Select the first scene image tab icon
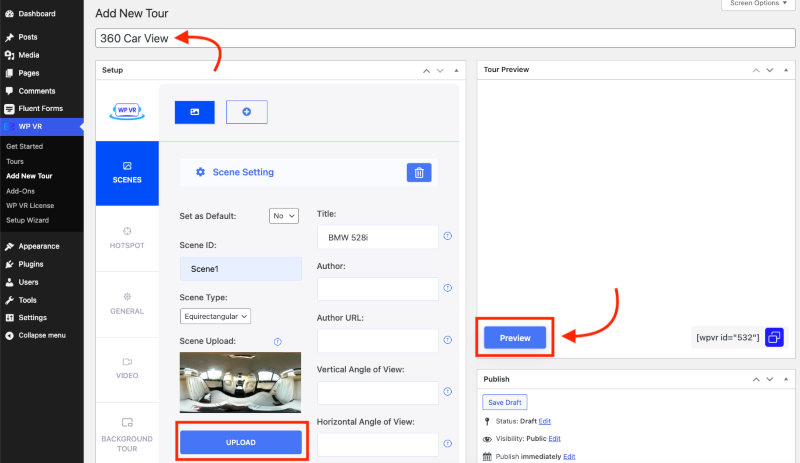This screenshot has width=800, height=463. click(194, 112)
